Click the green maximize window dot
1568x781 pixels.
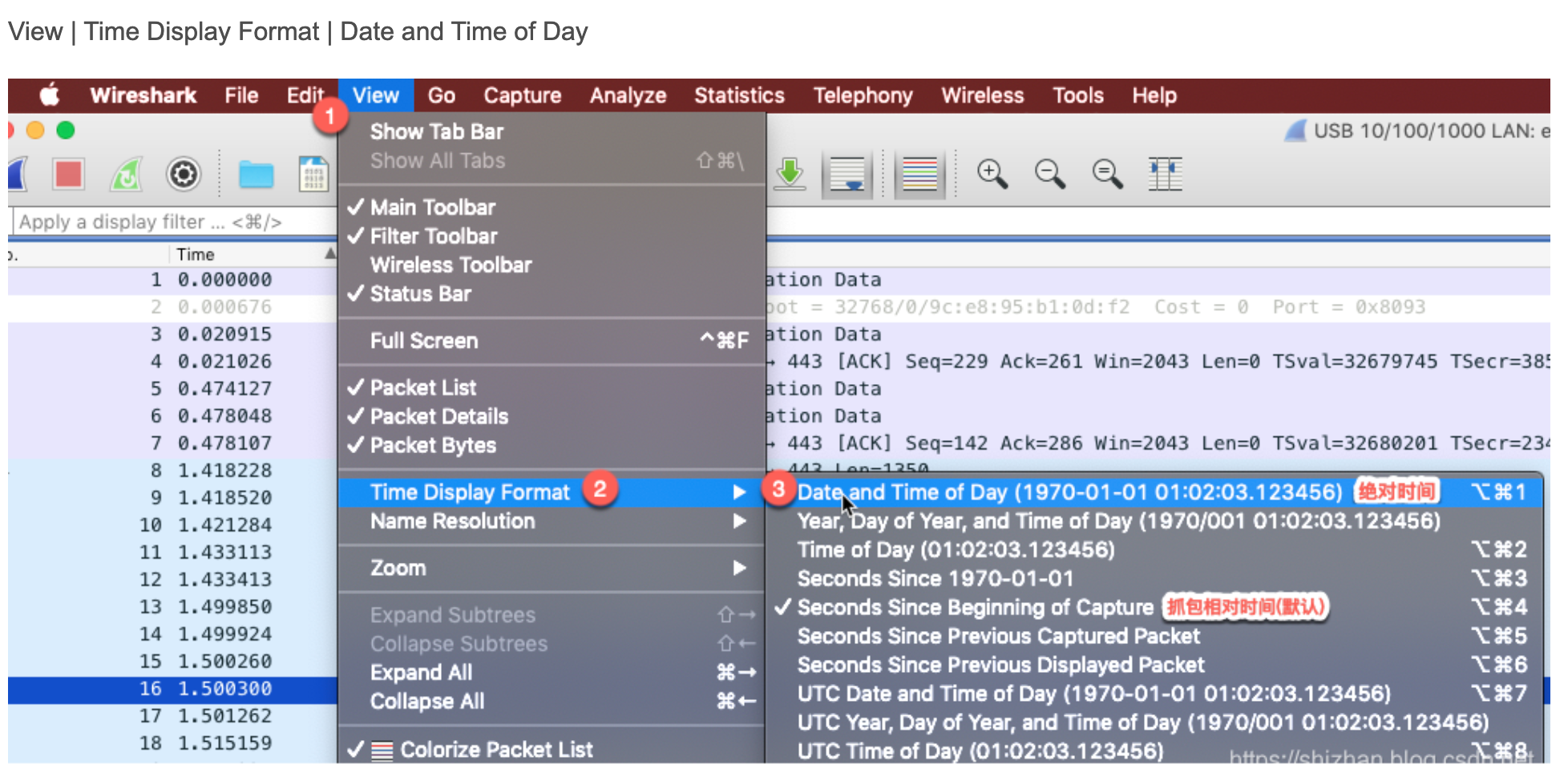tap(66, 130)
